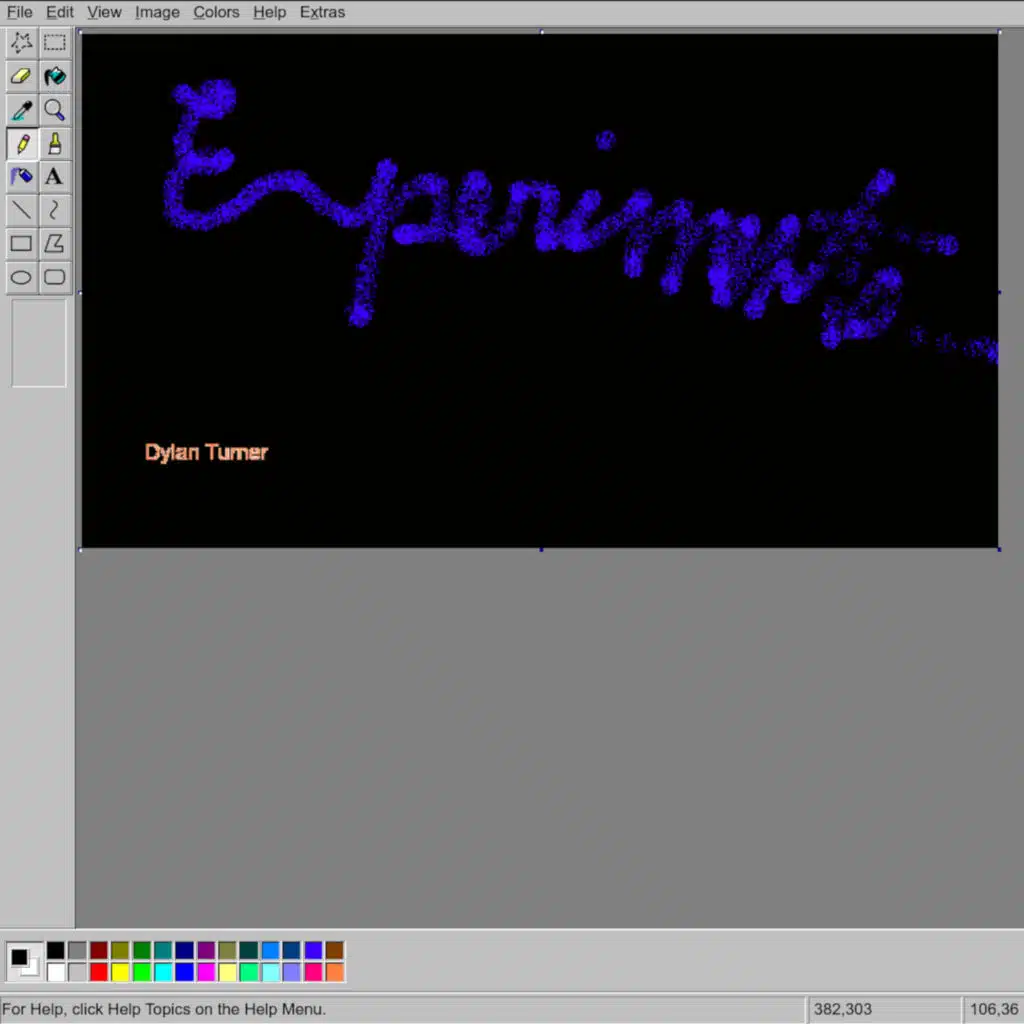Select the Polygon tool
The width and height of the screenshot is (1024, 1024).
[55, 243]
